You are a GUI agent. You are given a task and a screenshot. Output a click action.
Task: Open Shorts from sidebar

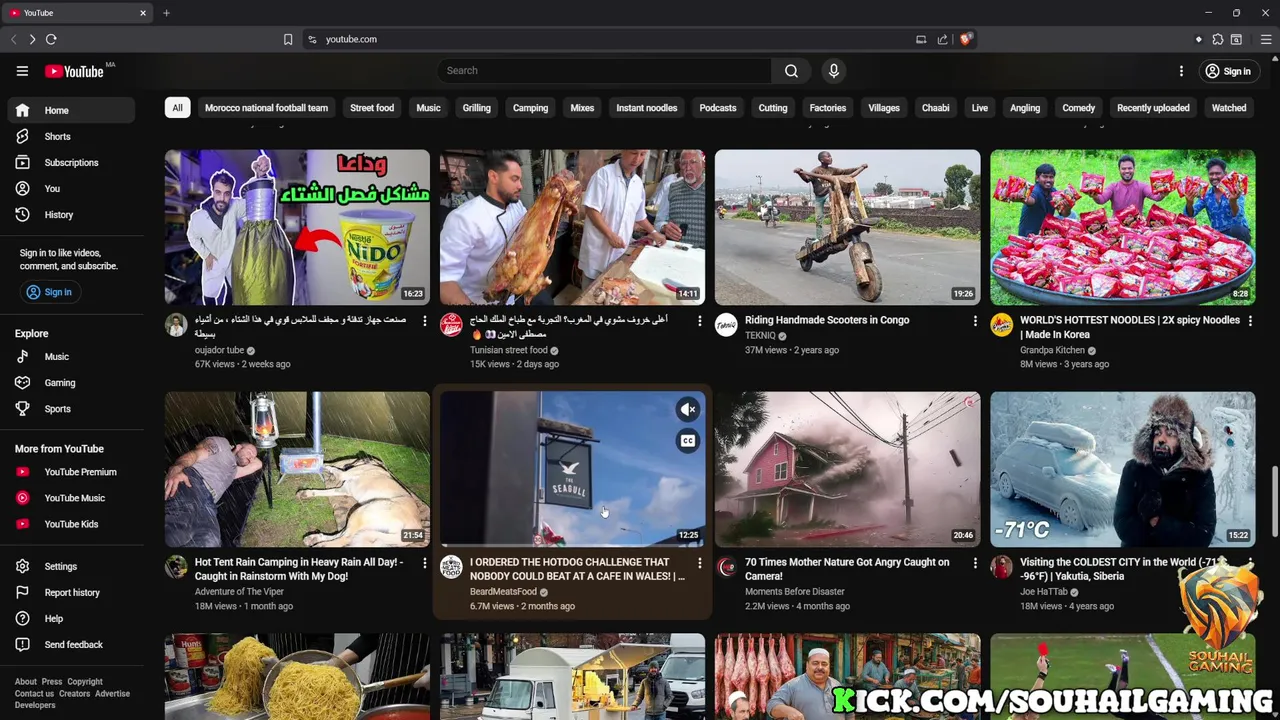tap(70, 136)
